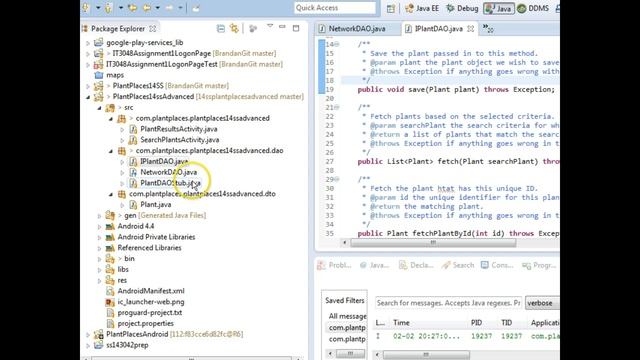Select NetworkDAO.java in Package Explorer
This screenshot has height=360, width=640.
(x=169, y=172)
